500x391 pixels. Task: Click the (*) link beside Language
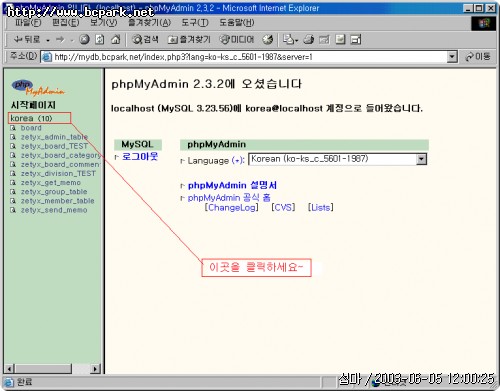(238, 161)
